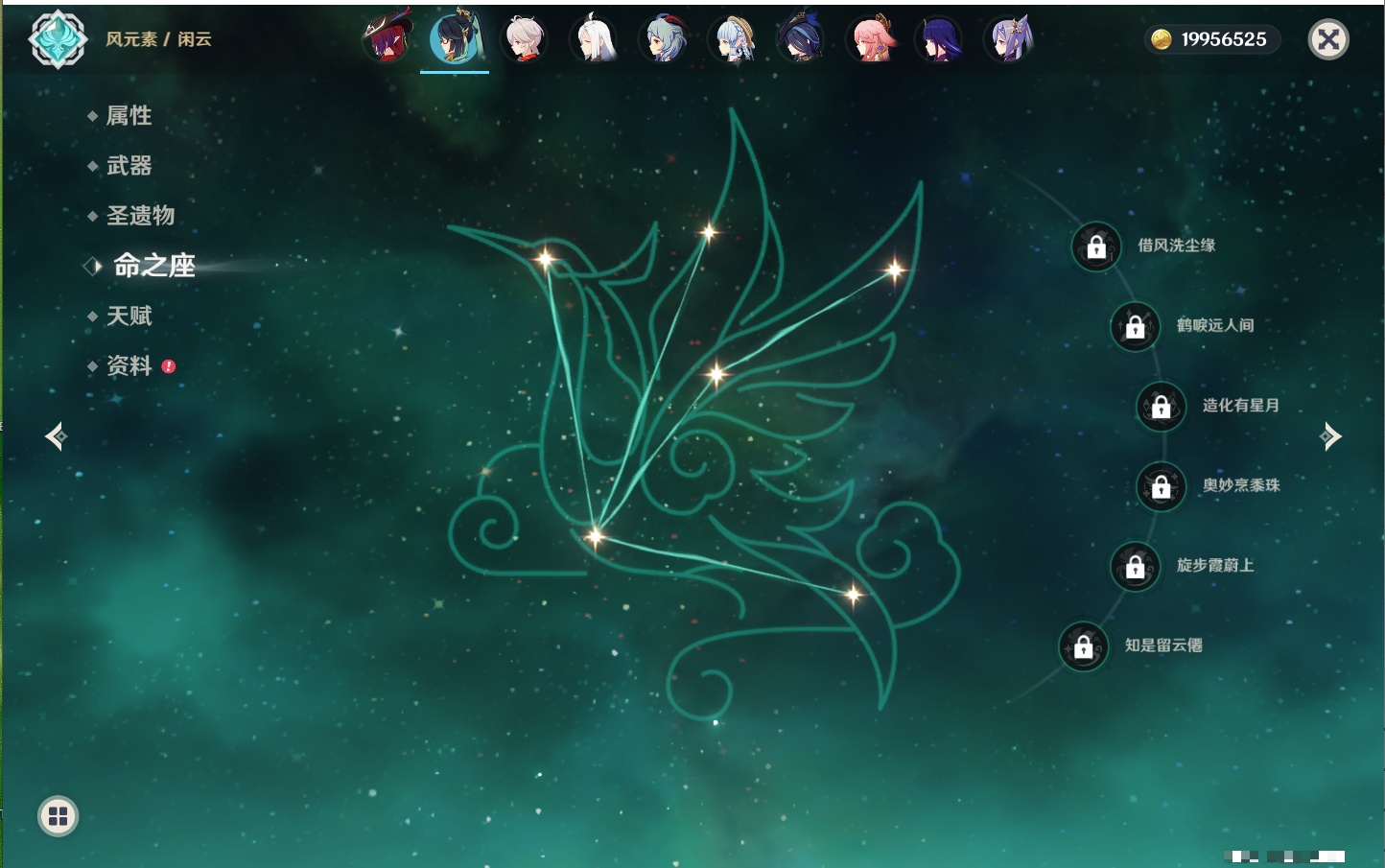This screenshot has width=1385, height=868.
Task: Choose the pink-haired character avatar
Action: click(872, 39)
